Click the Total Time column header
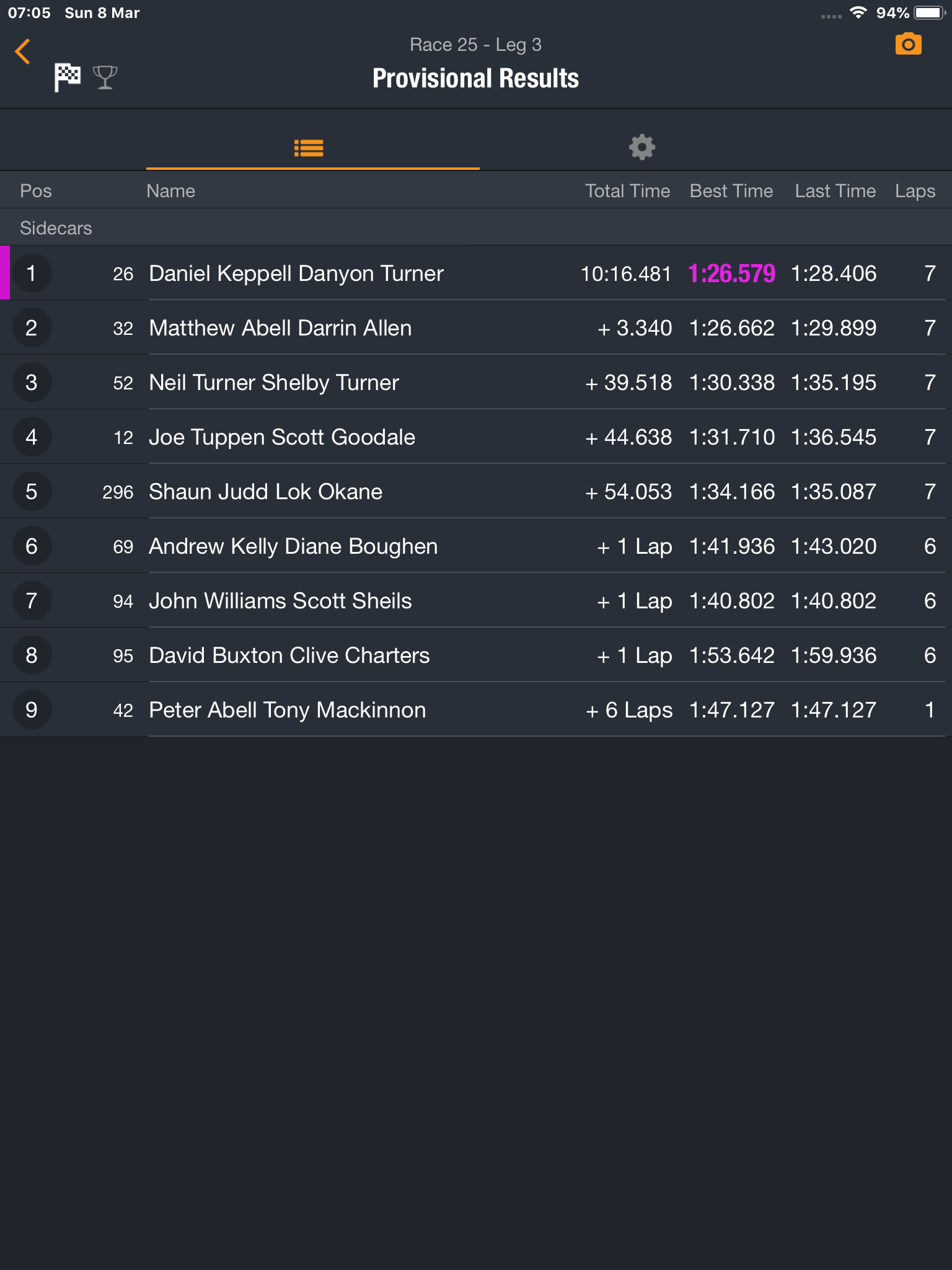The image size is (952, 1270). (627, 190)
